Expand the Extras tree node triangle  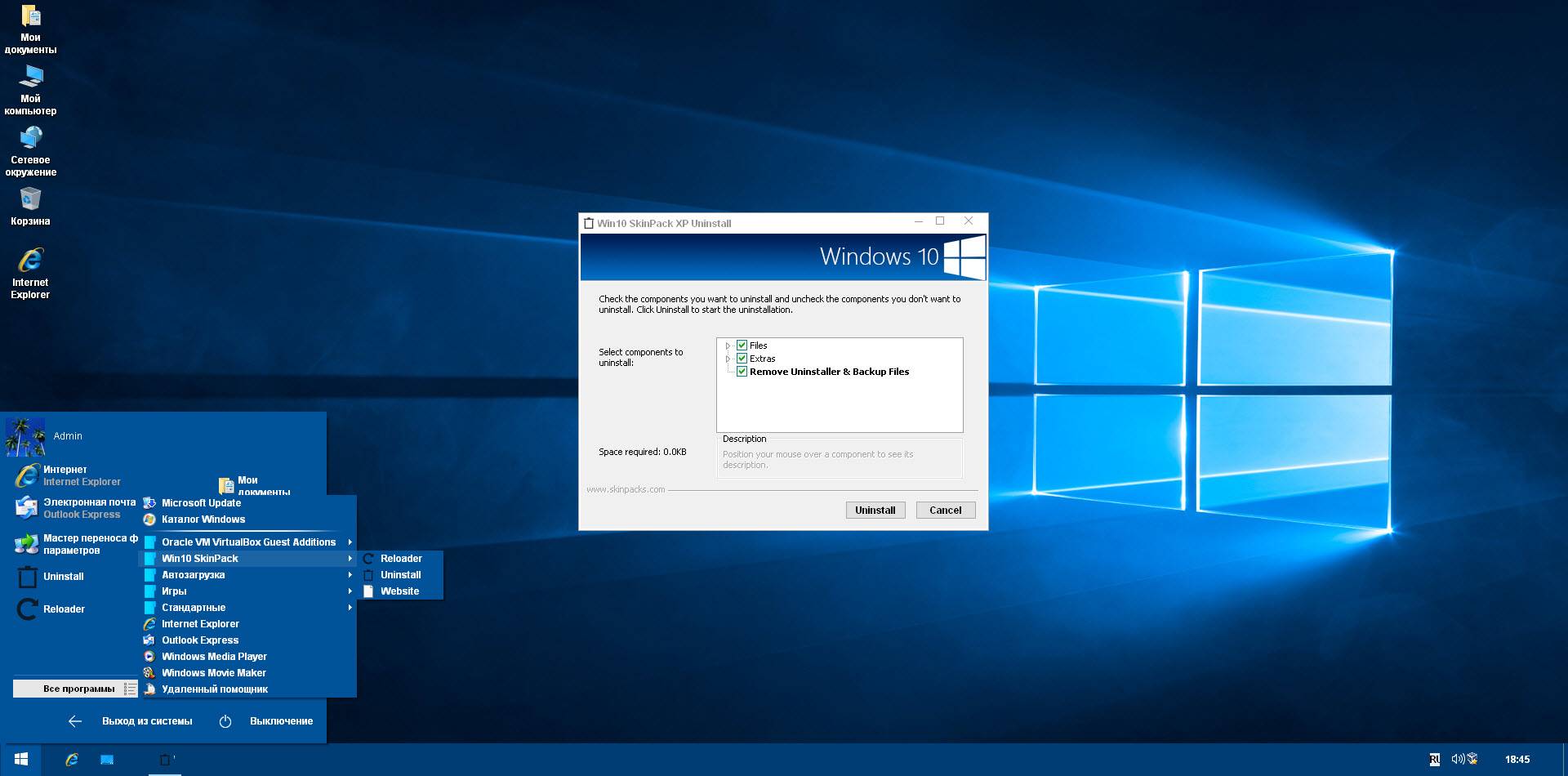728,359
